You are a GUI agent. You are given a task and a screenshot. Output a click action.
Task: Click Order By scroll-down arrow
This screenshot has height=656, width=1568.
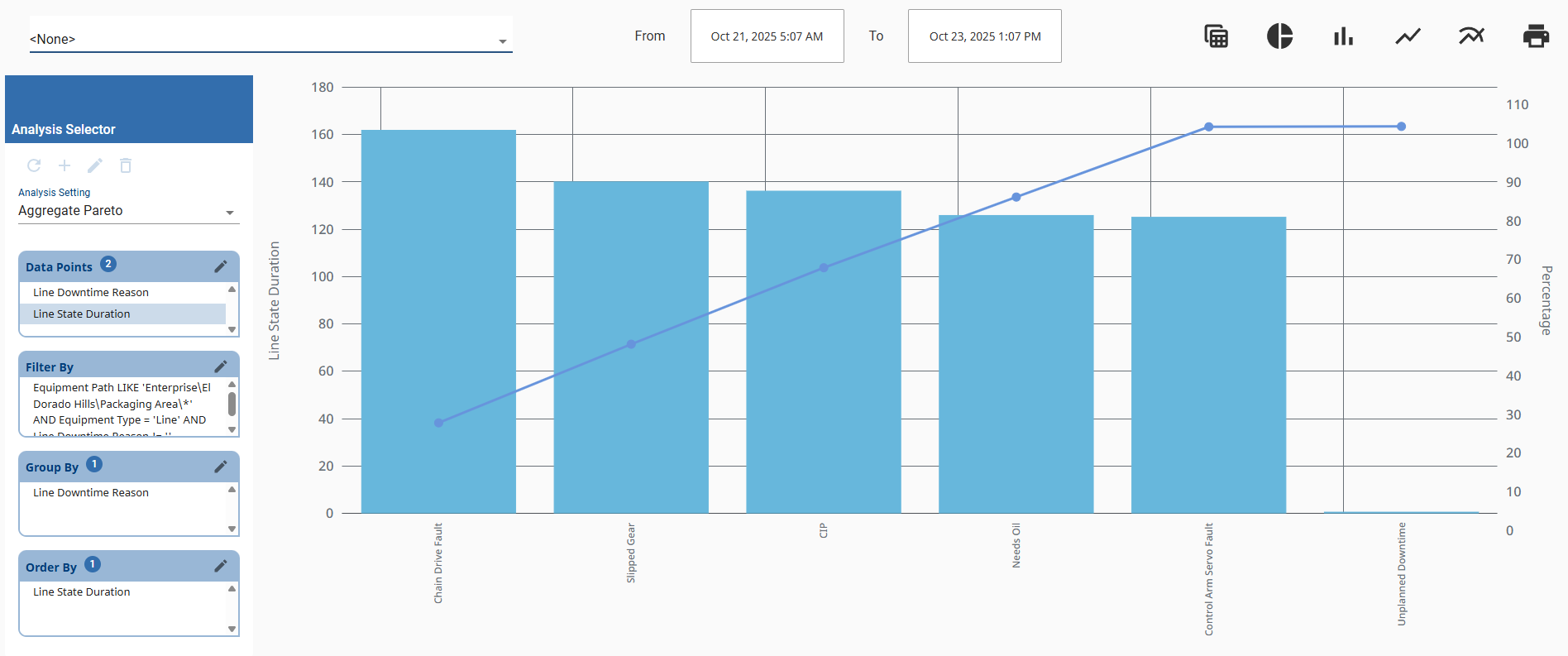[x=232, y=629]
